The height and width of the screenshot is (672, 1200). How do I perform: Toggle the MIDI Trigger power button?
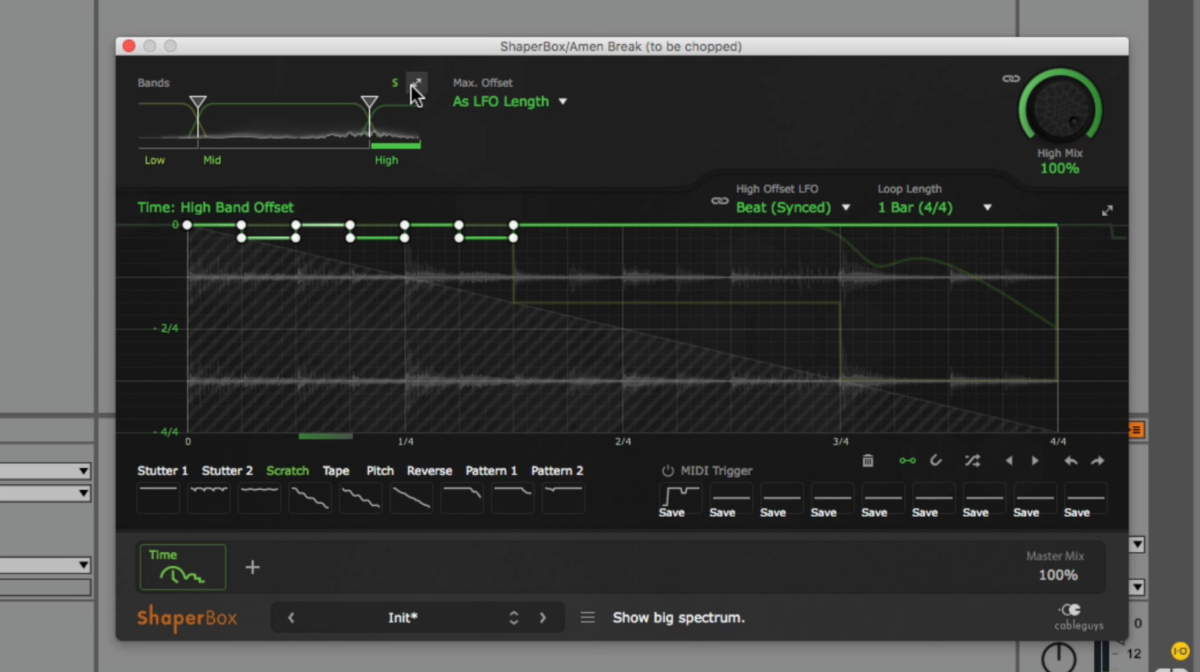pos(668,471)
